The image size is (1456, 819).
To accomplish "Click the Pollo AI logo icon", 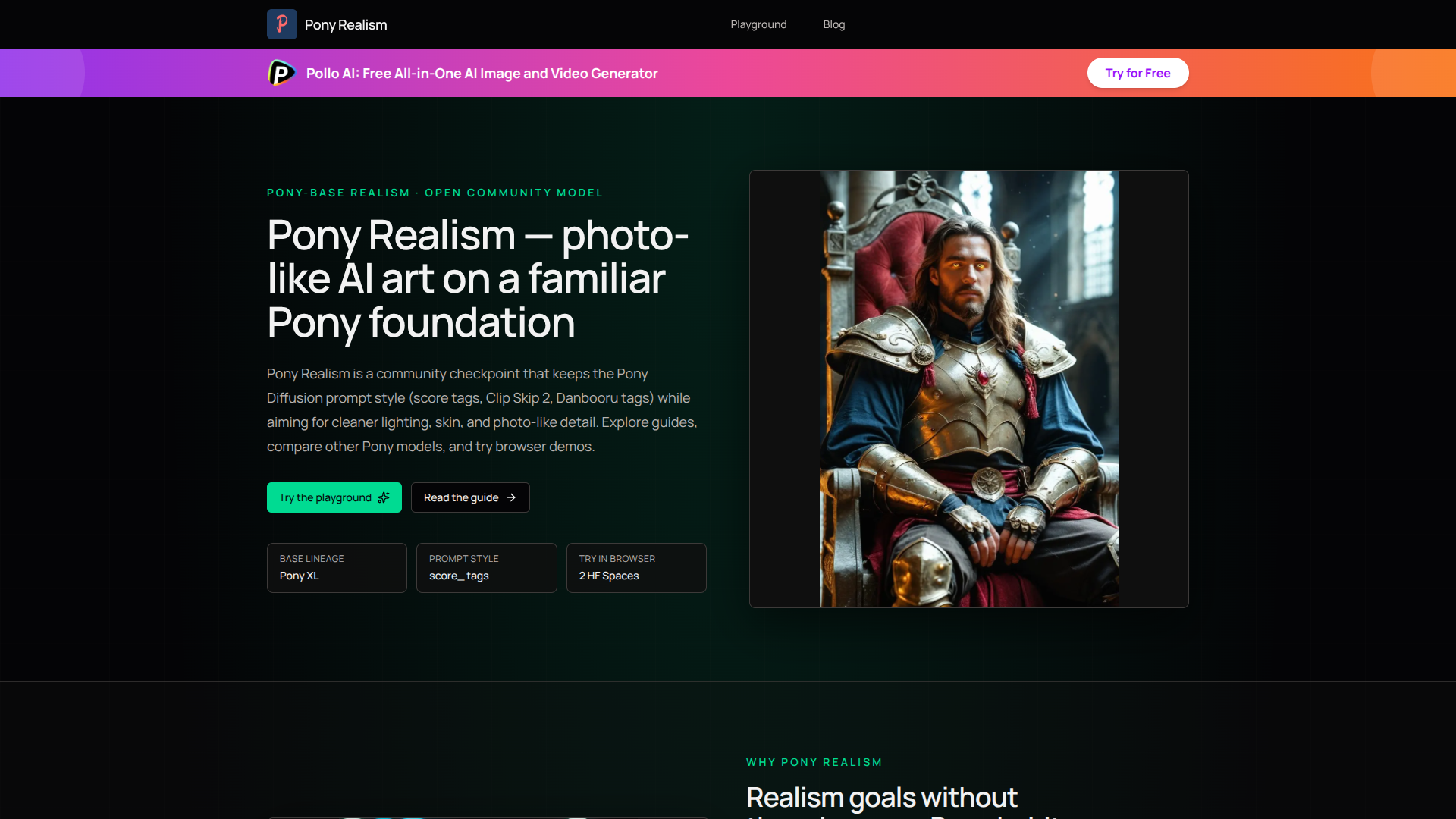I will click(x=282, y=73).
